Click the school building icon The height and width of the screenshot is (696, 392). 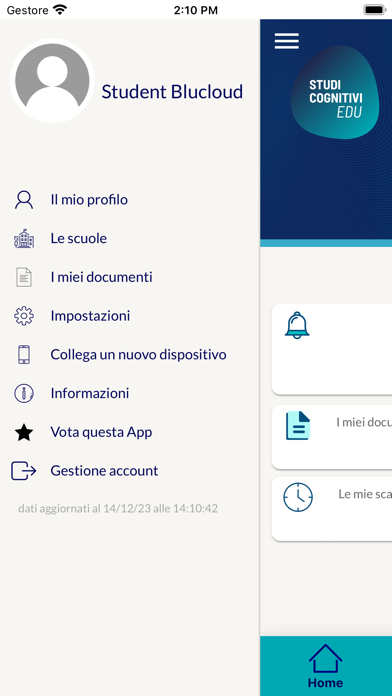tap(24, 239)
